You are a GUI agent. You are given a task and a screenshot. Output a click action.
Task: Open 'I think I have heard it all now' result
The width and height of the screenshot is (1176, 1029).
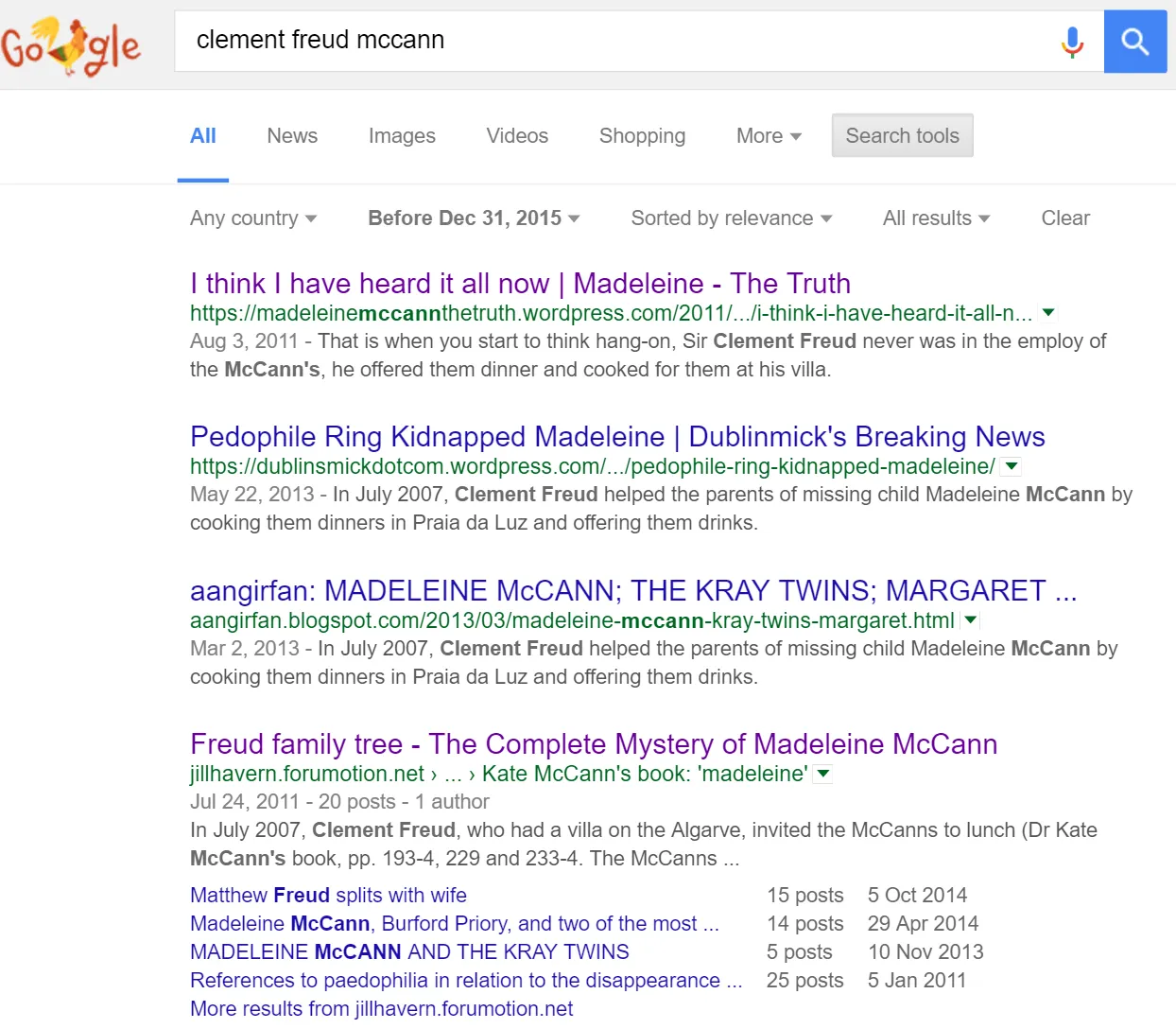[520, 284]
